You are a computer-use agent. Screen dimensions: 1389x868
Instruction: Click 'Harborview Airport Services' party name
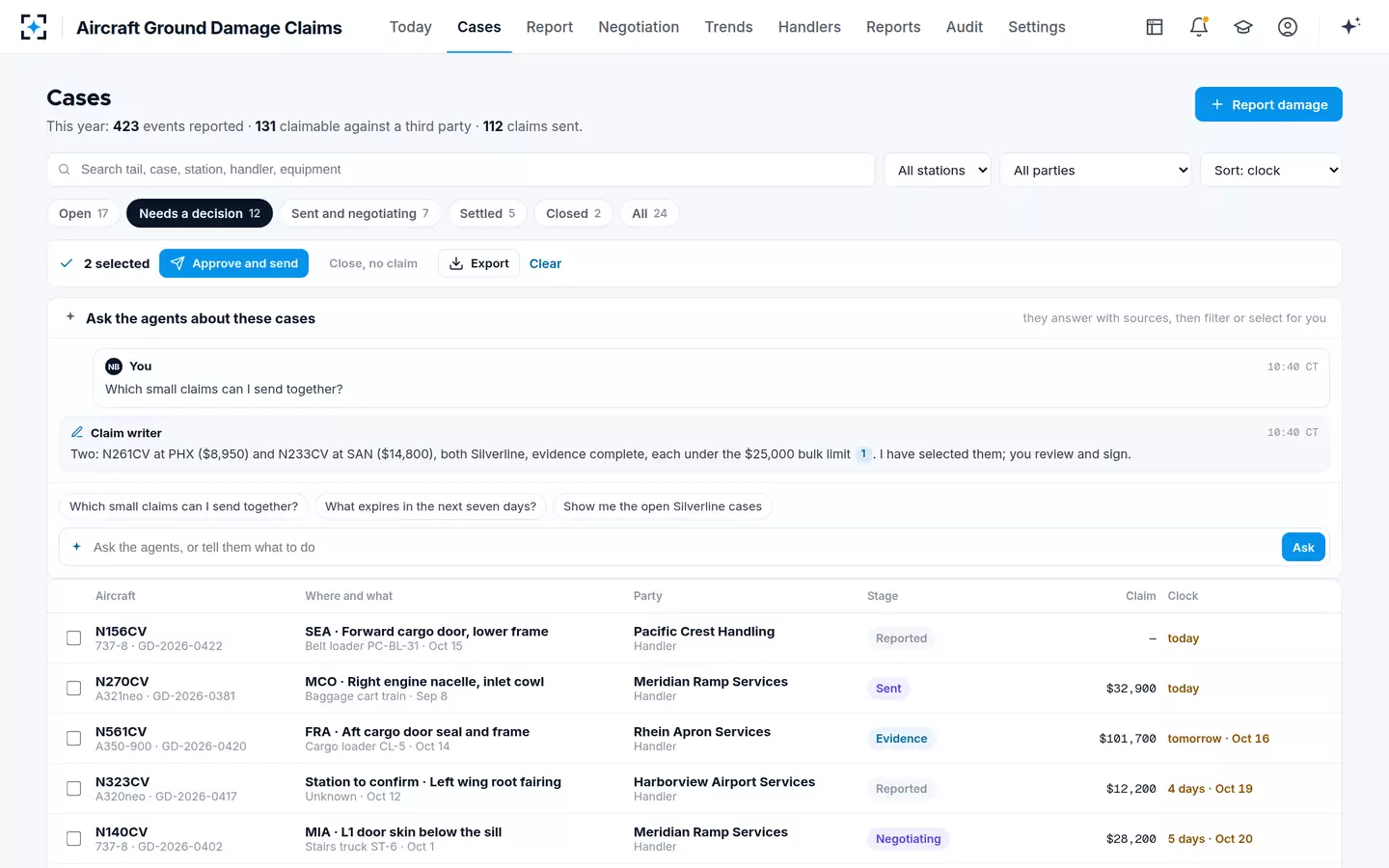tap(724, 782)
